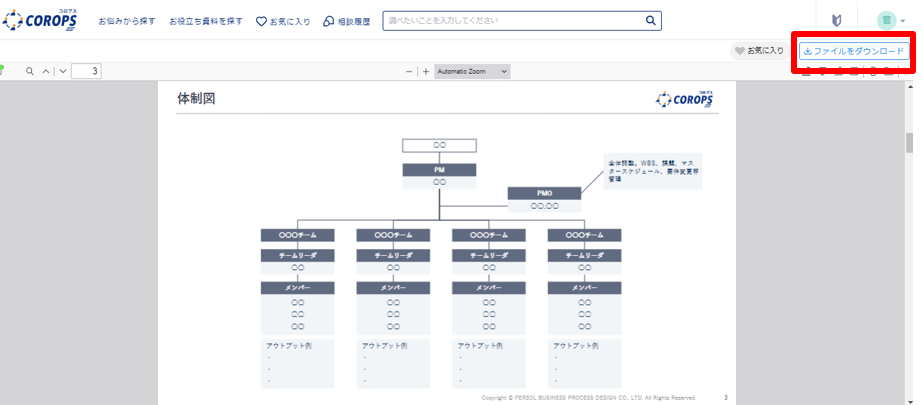922x405 pixels.
Task: Click the beginner guide mark icon
Action: [836, 20]
